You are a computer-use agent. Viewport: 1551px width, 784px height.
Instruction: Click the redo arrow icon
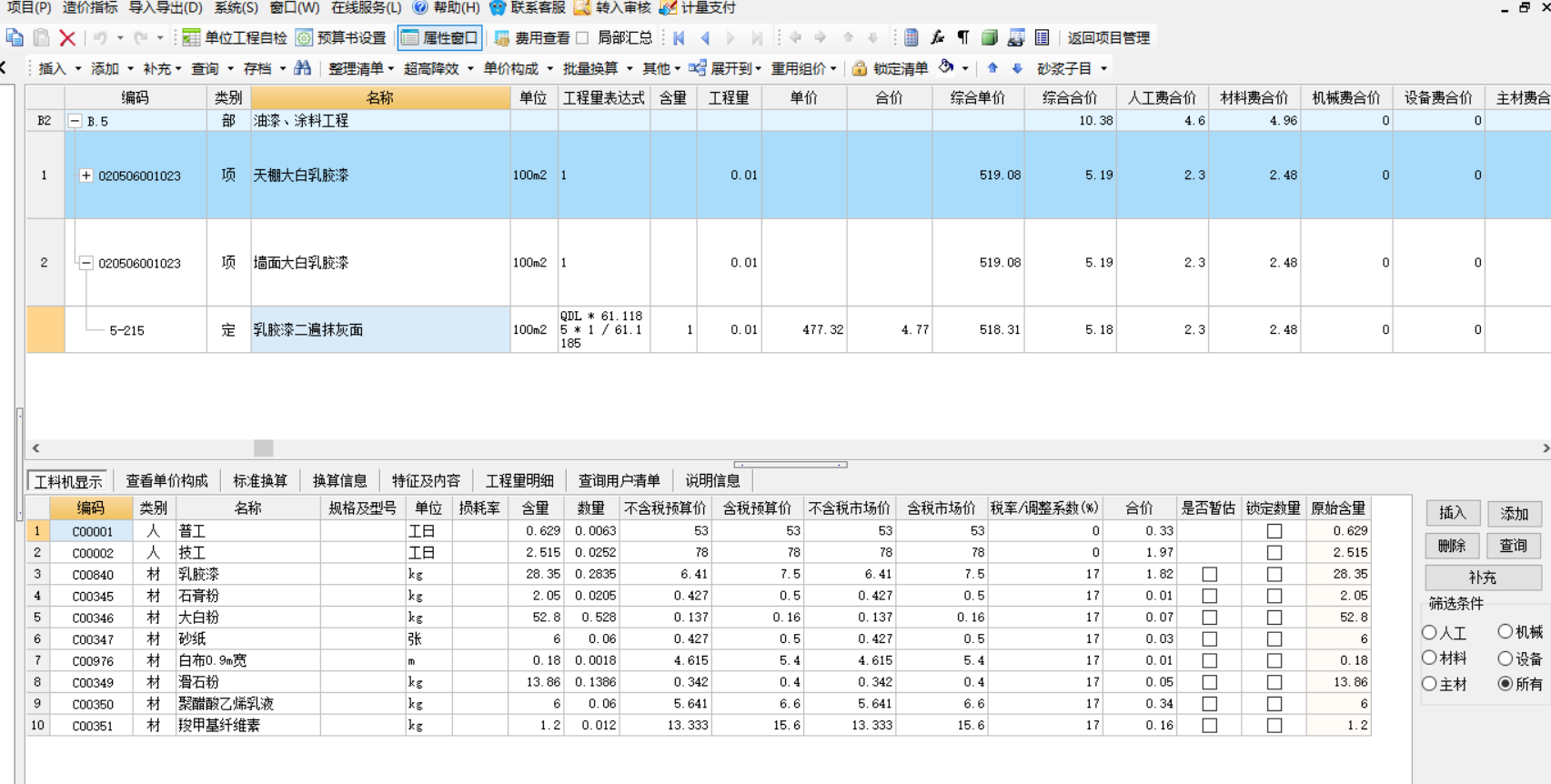click(x=140, y=37)
